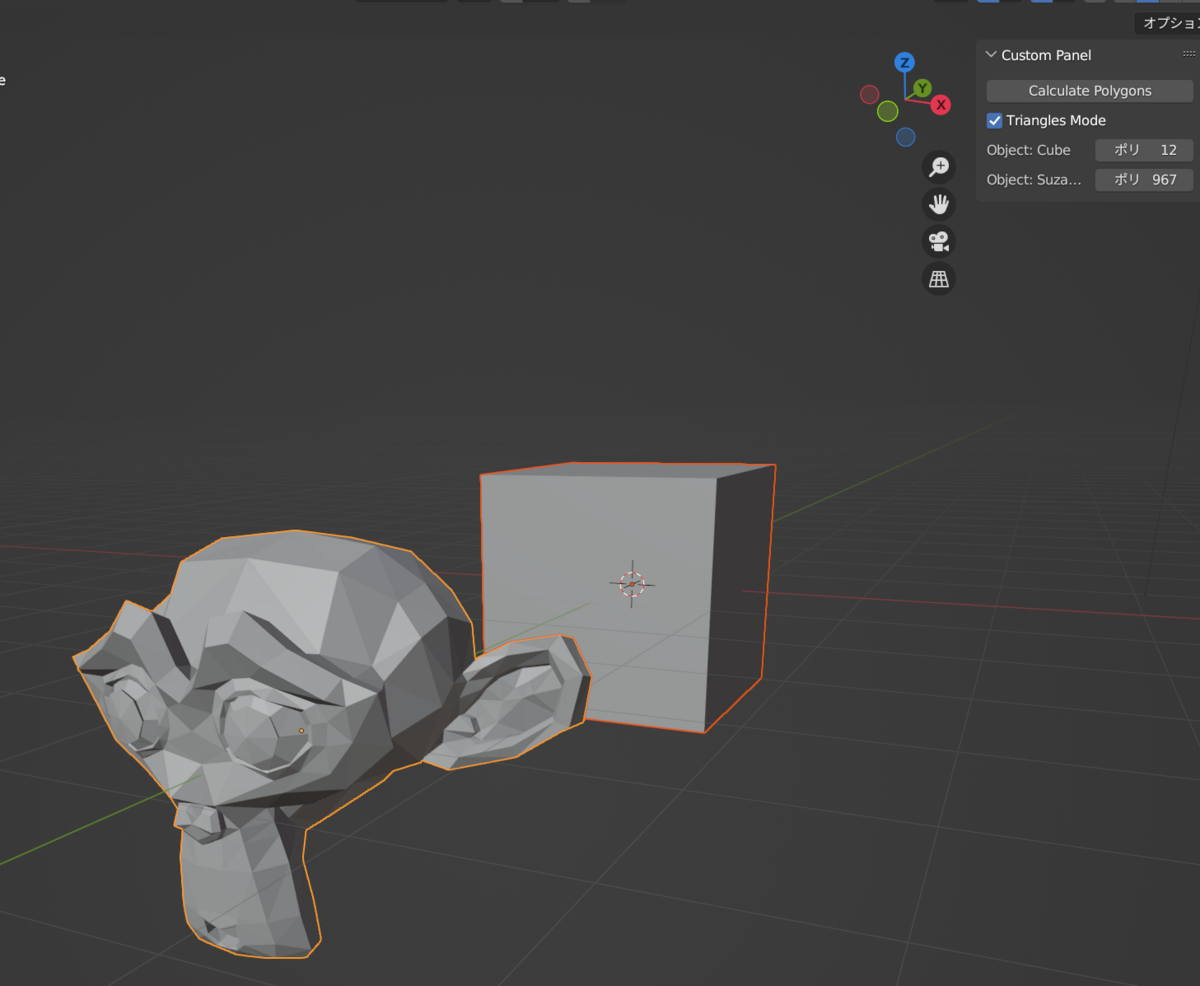This screenshot has width=1200, height=986.
Task: Click the Calculate Polygons button
Action: 1090,91
